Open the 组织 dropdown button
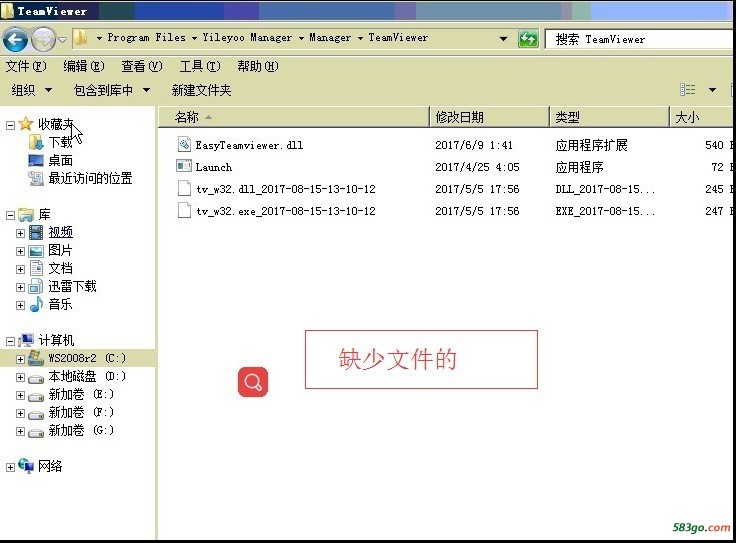The width and height of the screenshot is (736, 543). pyautogui.click(x=31, y=90)
